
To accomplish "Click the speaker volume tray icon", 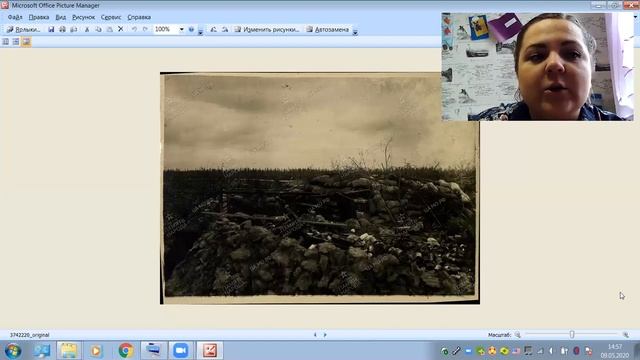I will 551,351.
